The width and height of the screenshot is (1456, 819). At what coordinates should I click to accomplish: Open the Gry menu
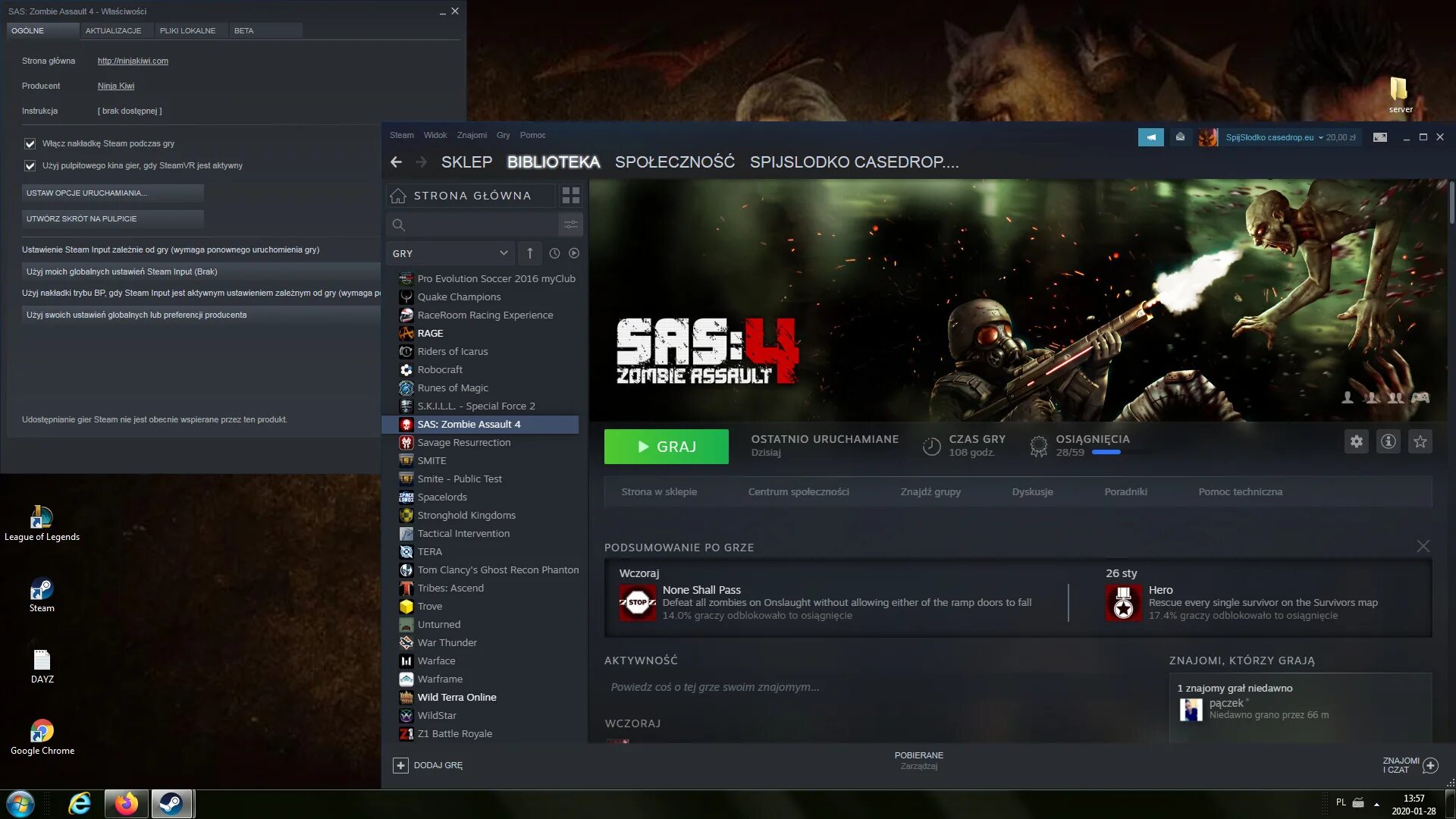pos(504,135)
